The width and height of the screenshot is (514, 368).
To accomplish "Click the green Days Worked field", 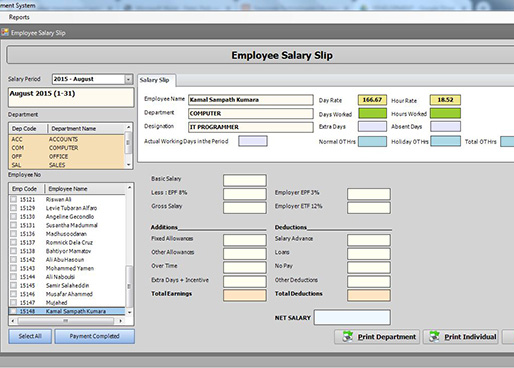I will coord(372,113).
